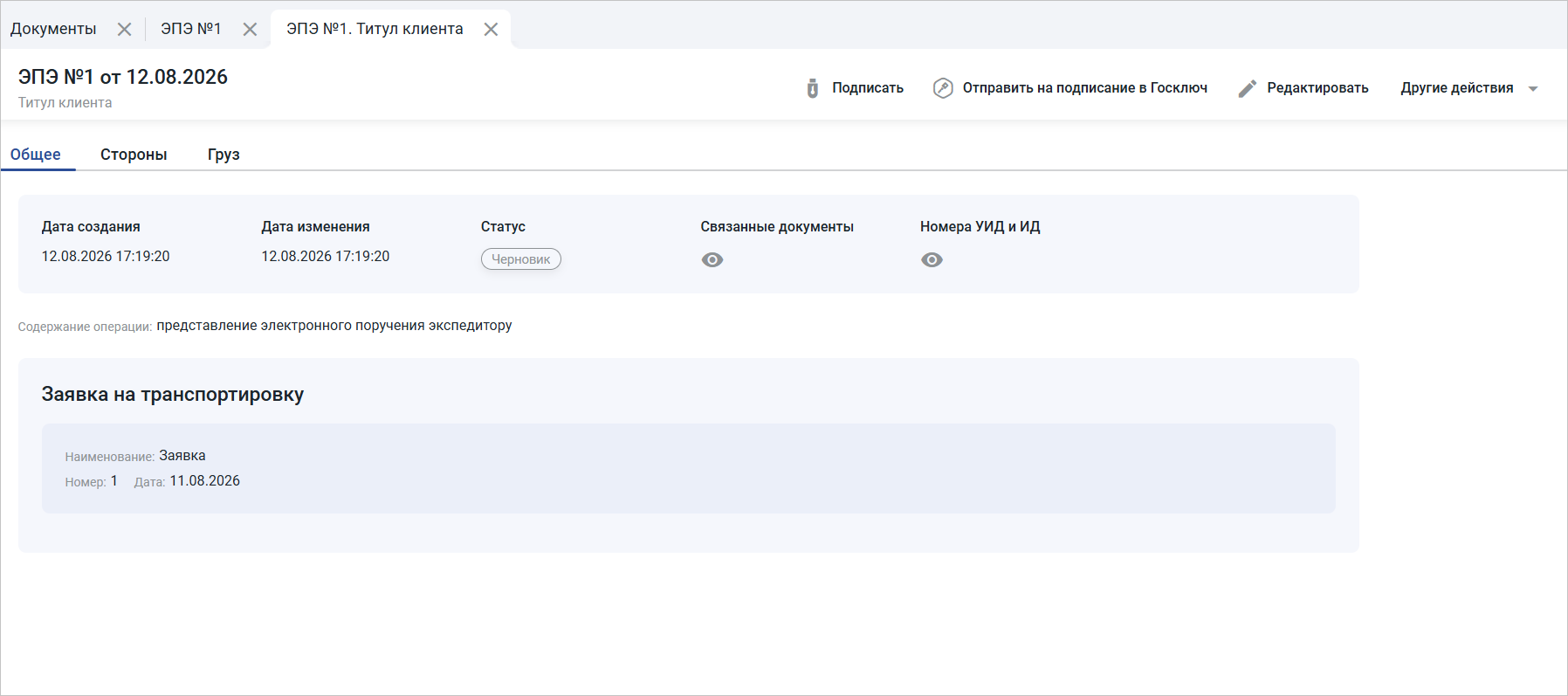This screenshot has height=696, width=1568.
Task: Click the pencil edit icon
Action: tap(1248, 88)
